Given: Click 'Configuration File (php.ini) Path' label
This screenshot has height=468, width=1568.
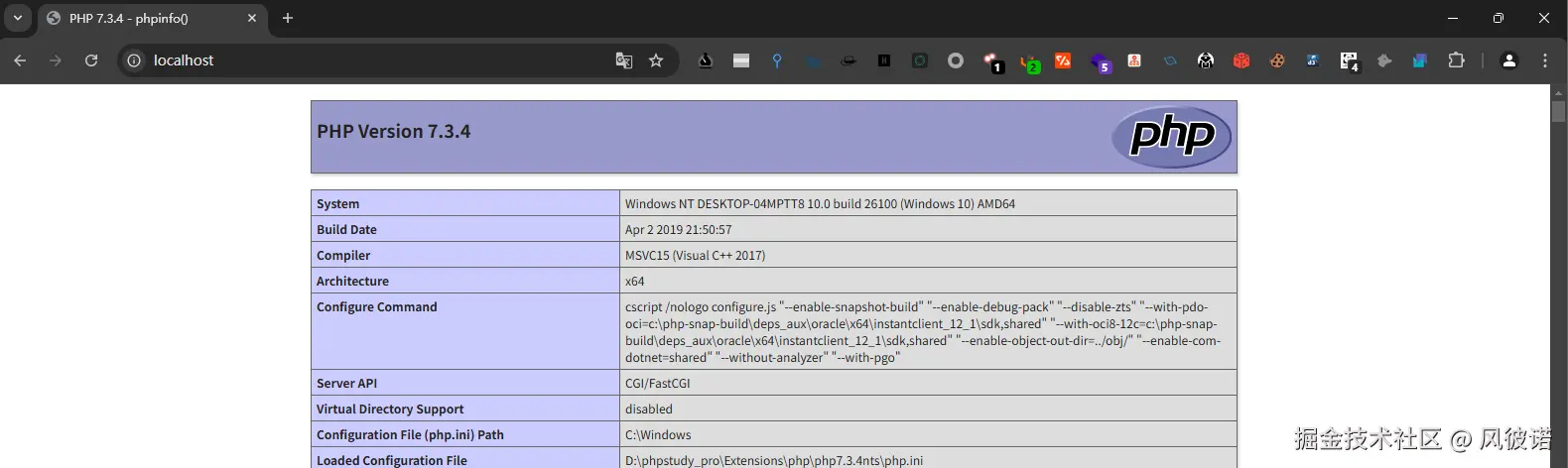Looking at the screenshot, I should (410, 434).
